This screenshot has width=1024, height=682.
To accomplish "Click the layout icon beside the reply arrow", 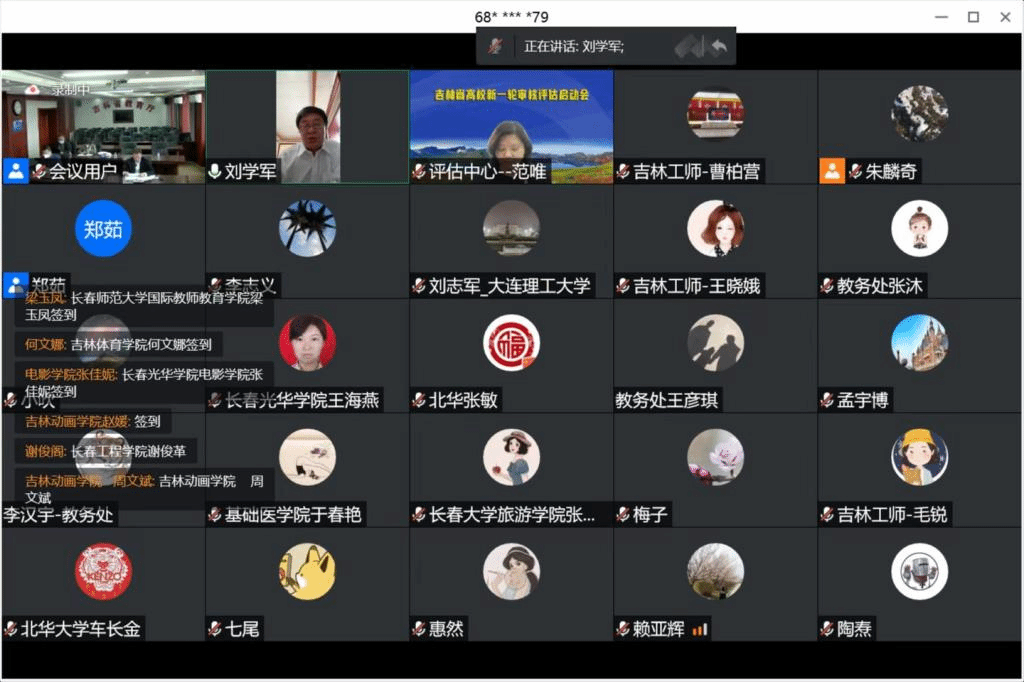I will (687, 46).
